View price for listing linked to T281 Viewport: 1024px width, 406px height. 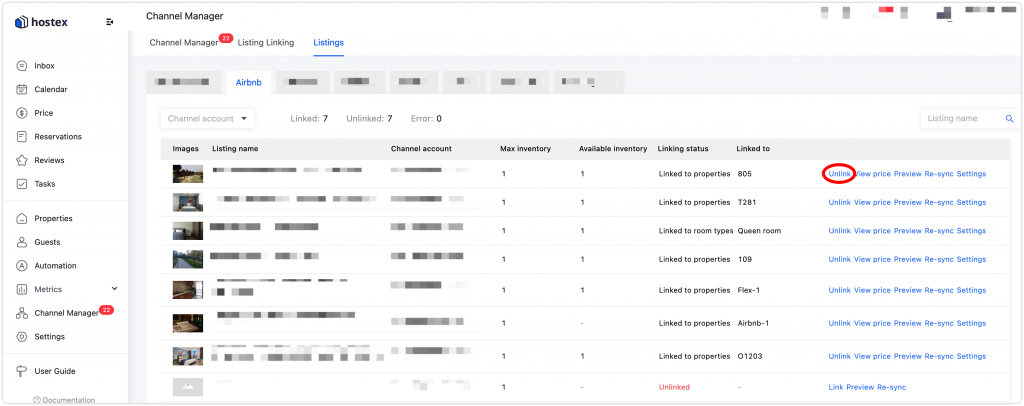[x=872, y=202]
